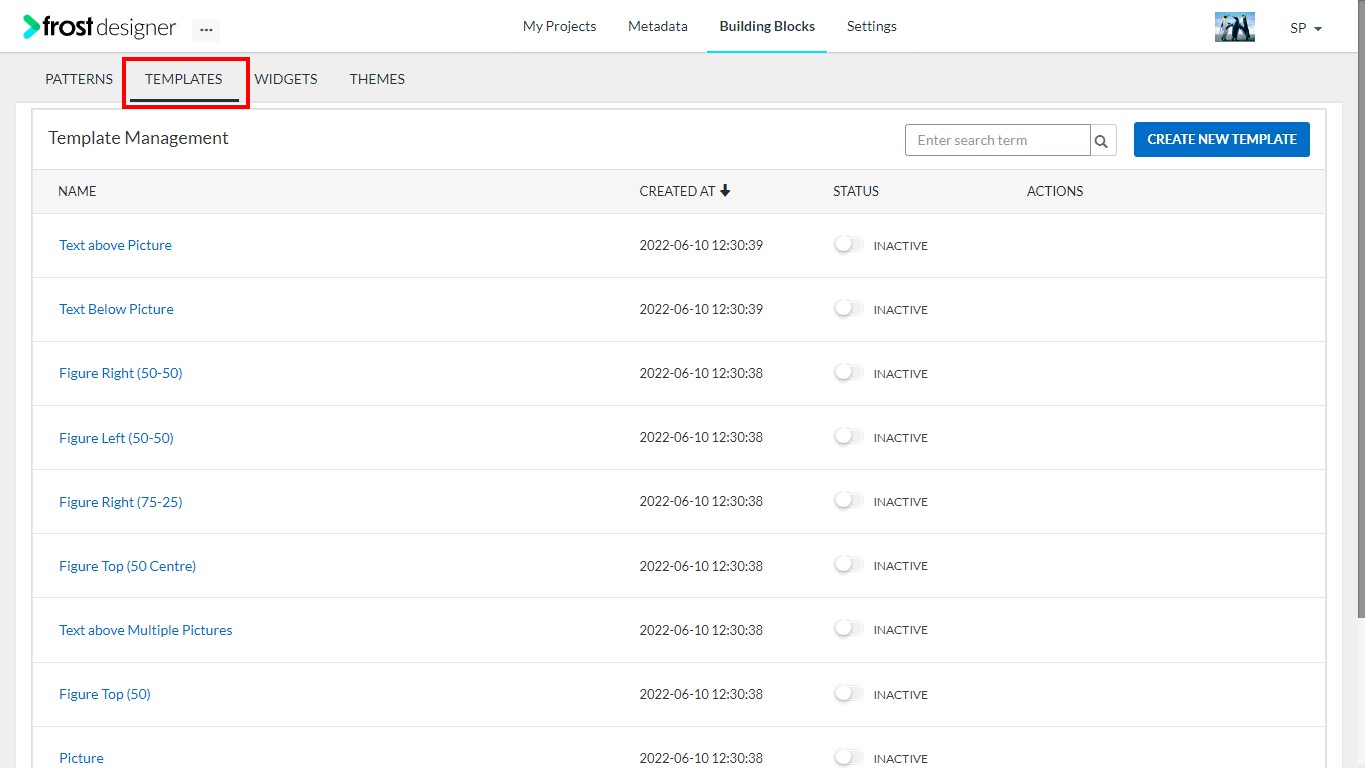Click the Template Management heading

point(138,138)
